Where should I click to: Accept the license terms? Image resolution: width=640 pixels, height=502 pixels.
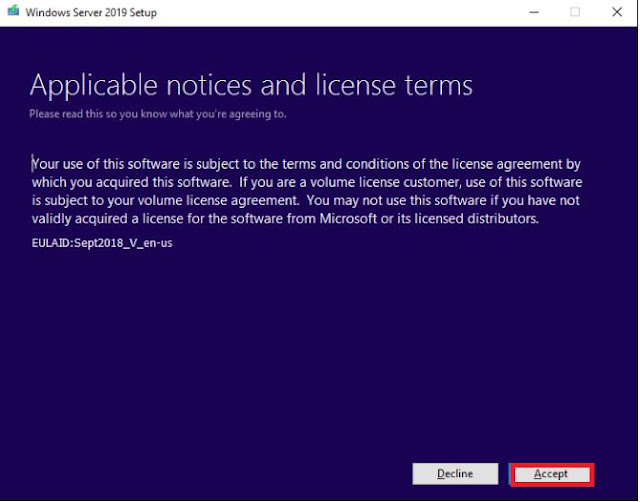552,474
